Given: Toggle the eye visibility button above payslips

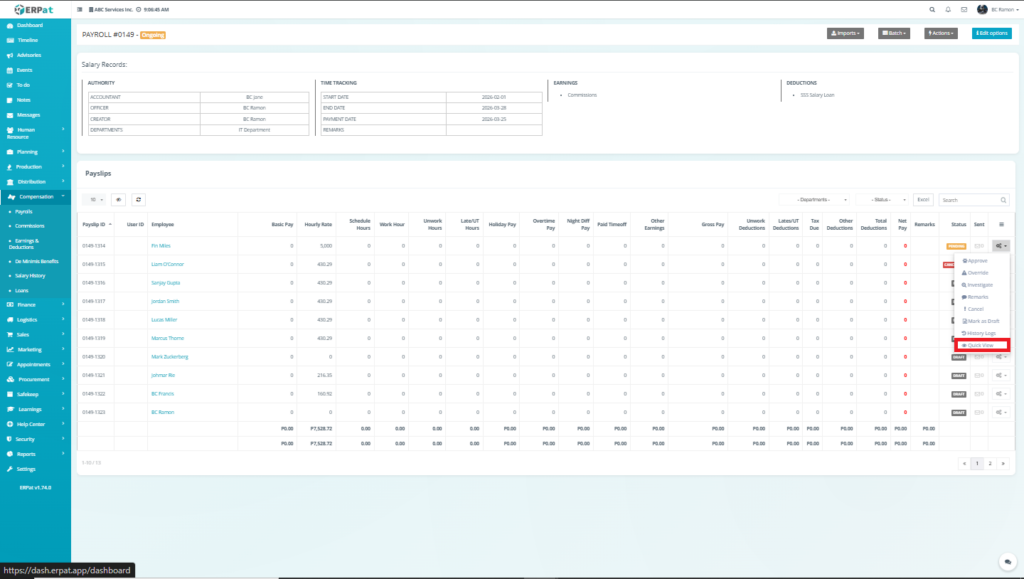Looking at the screenshot, I should [118, 199].
